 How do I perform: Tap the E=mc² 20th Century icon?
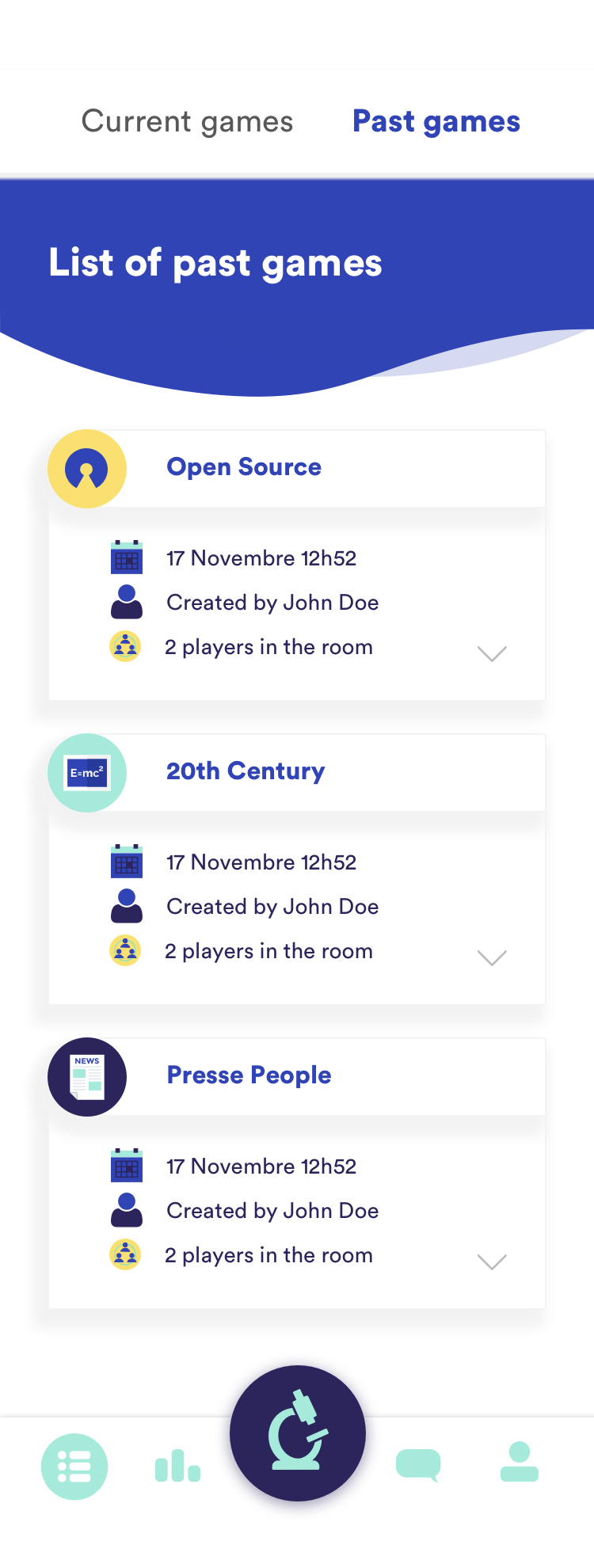[x=87, y=773]
